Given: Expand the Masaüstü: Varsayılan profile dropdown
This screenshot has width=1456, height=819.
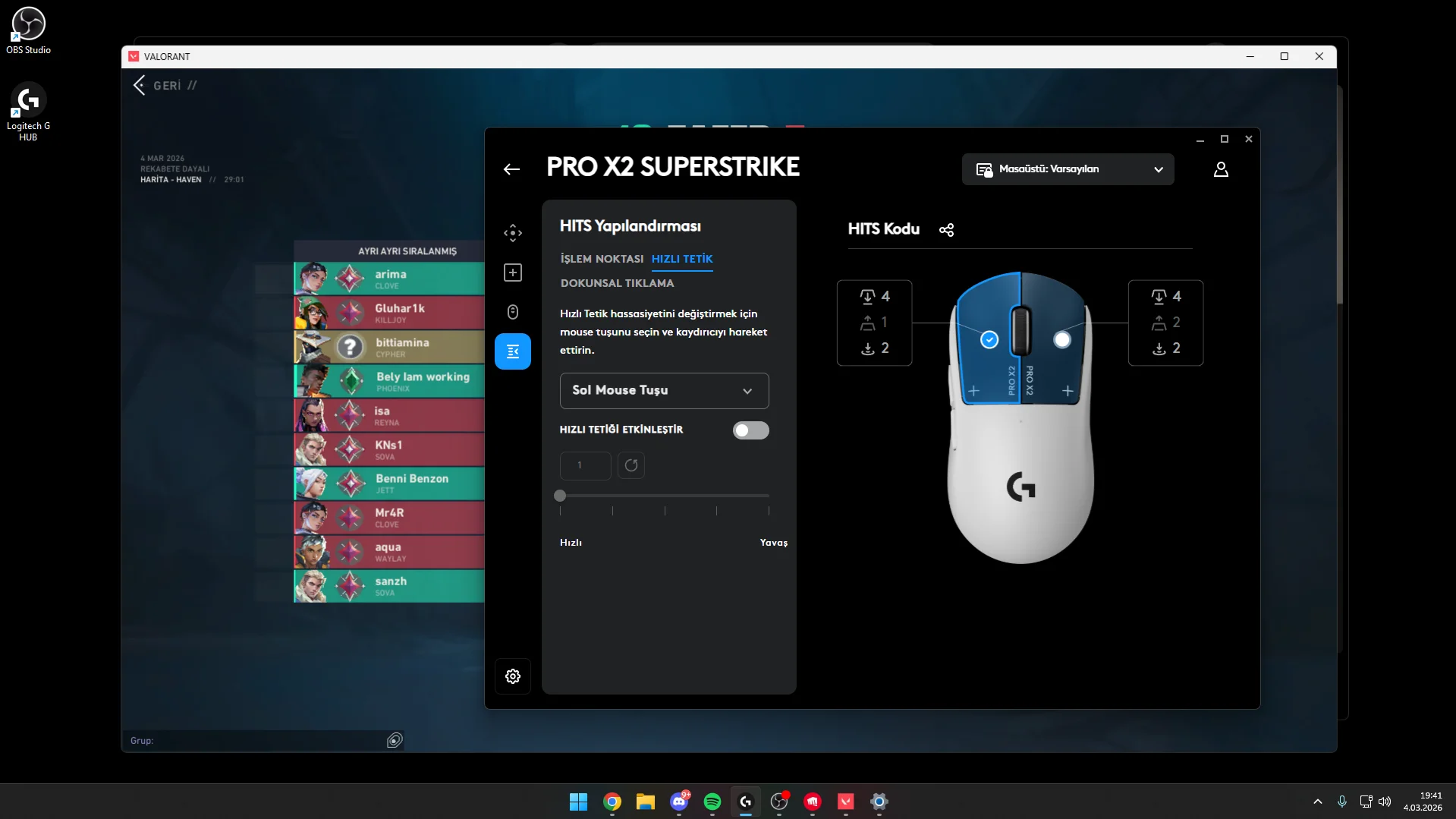Looking at the screenshot, I should 1068,169.
